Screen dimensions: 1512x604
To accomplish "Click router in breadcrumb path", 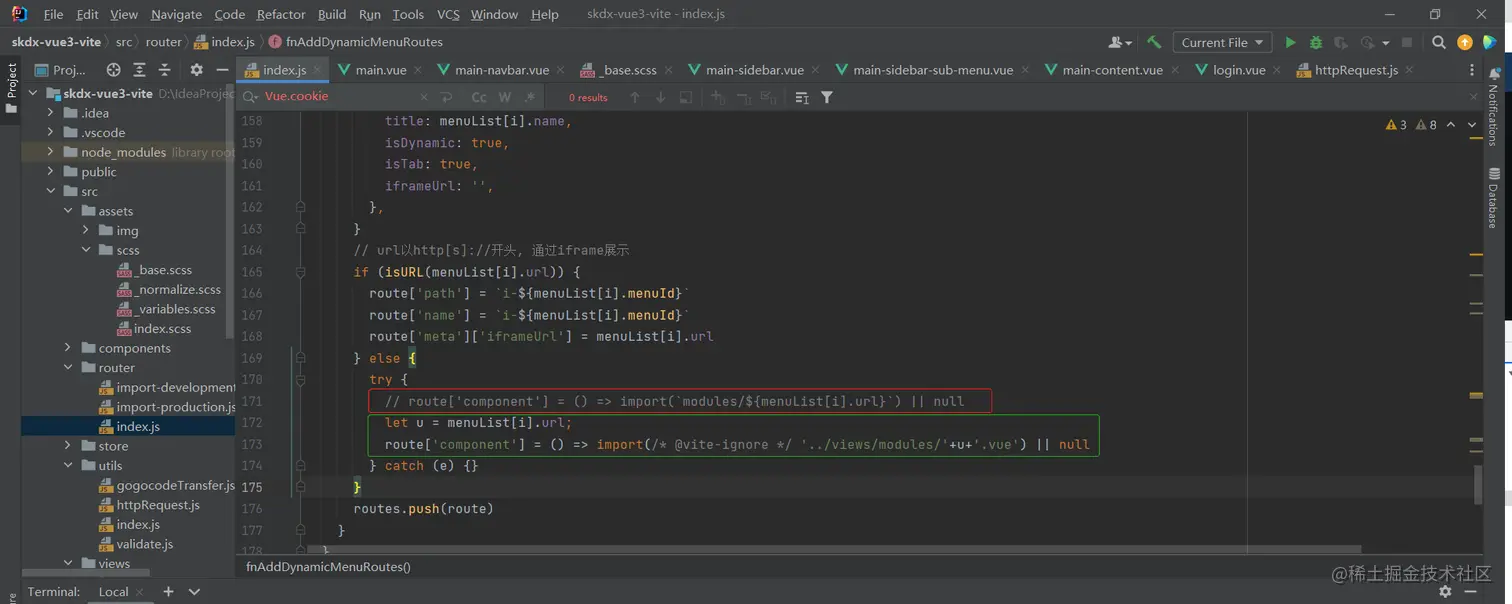I will [x=164, y=42].
